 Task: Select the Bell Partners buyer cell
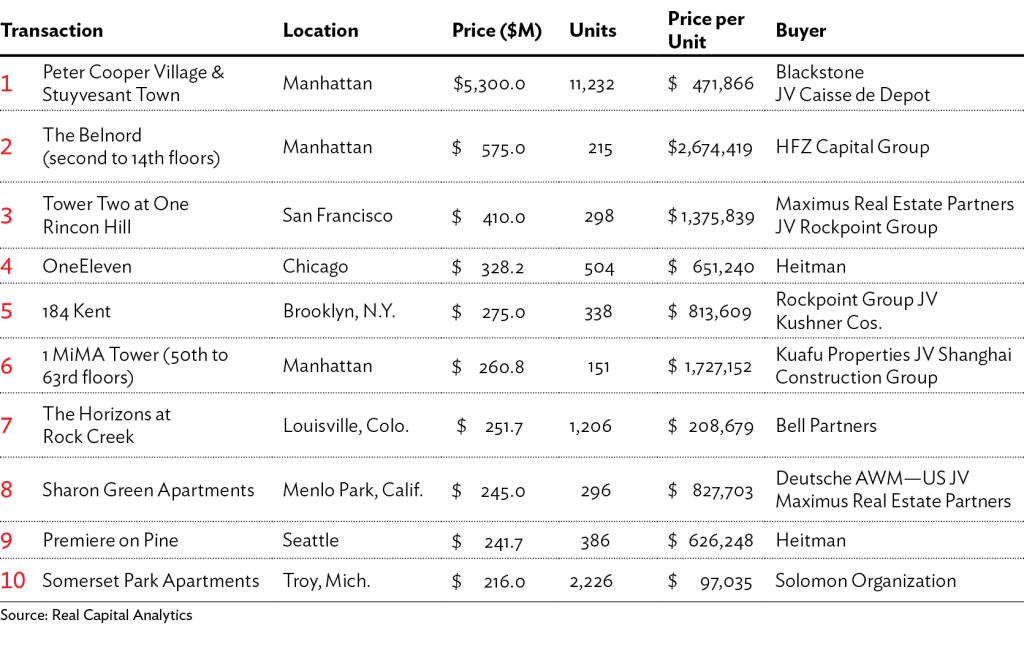click(826, 425)
